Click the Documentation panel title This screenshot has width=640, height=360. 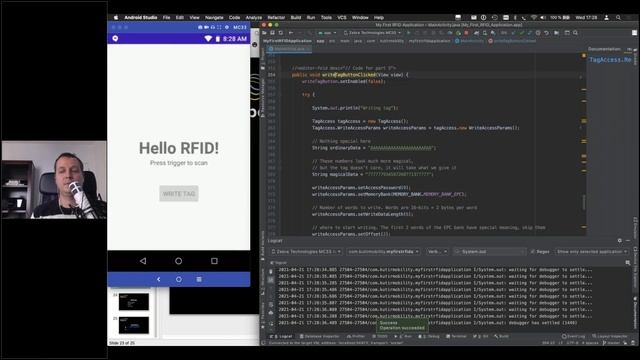pyautogui.click(x=604, y=49)
